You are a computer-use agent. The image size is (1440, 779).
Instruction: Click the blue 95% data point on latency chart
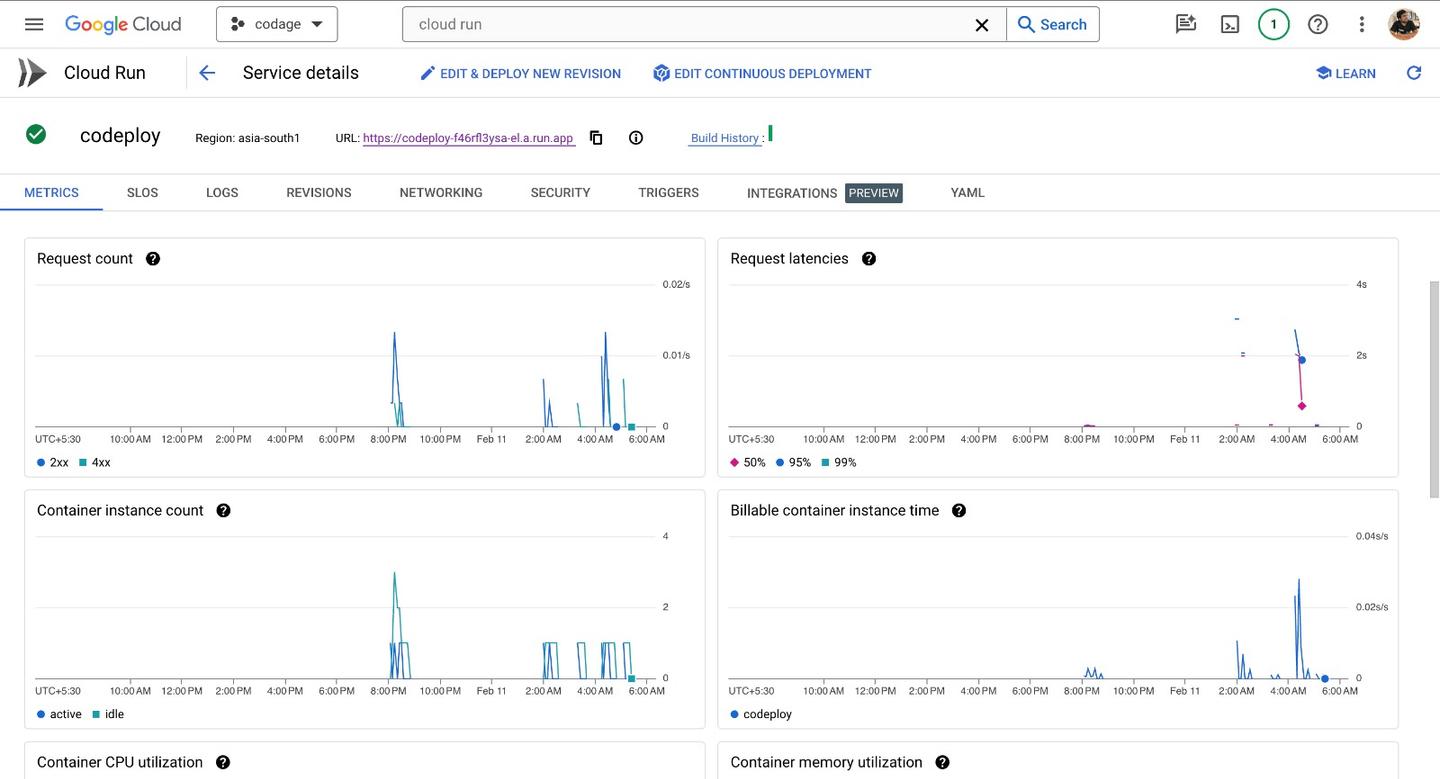pos(1301,359)
